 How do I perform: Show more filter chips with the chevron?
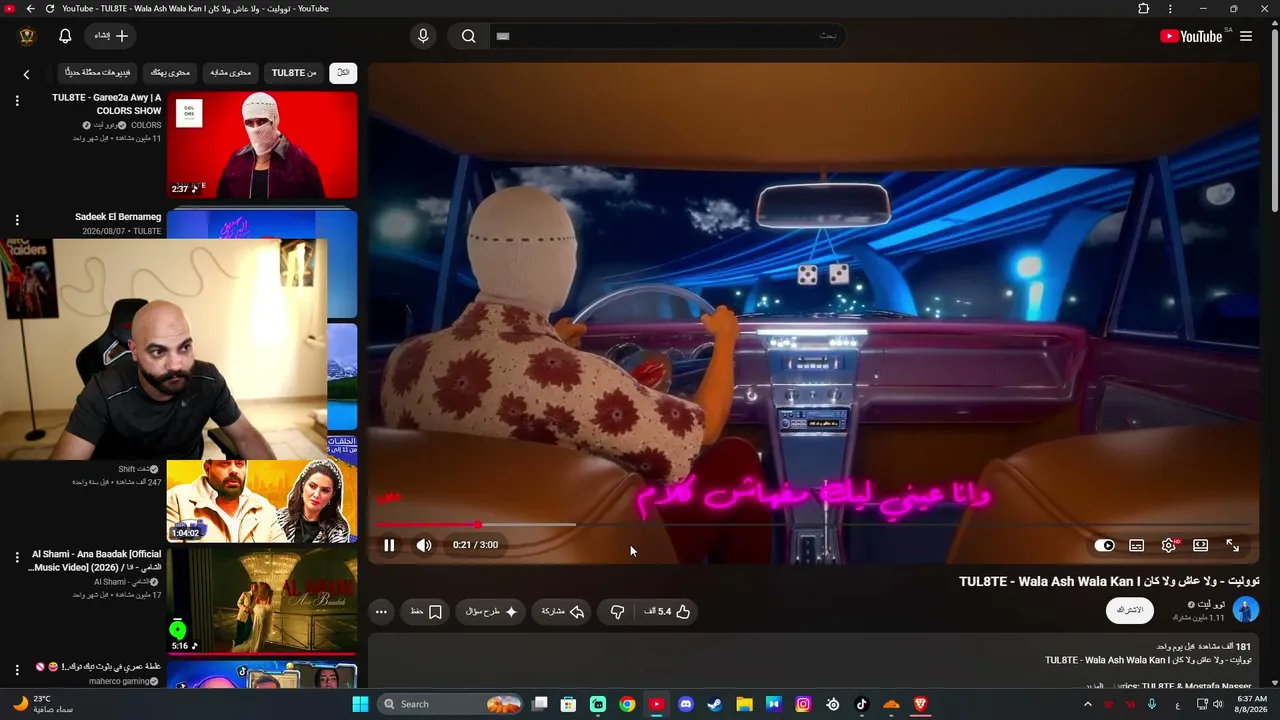(x=26, y=74)
